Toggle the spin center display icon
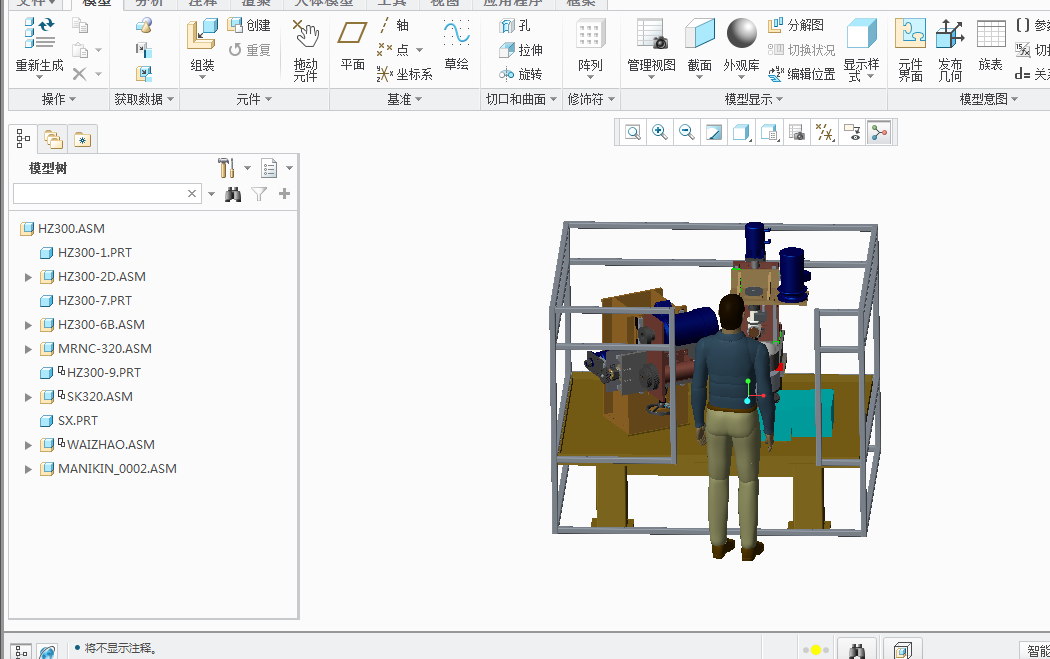1050x659 pixels. click(x=879, y=133)
